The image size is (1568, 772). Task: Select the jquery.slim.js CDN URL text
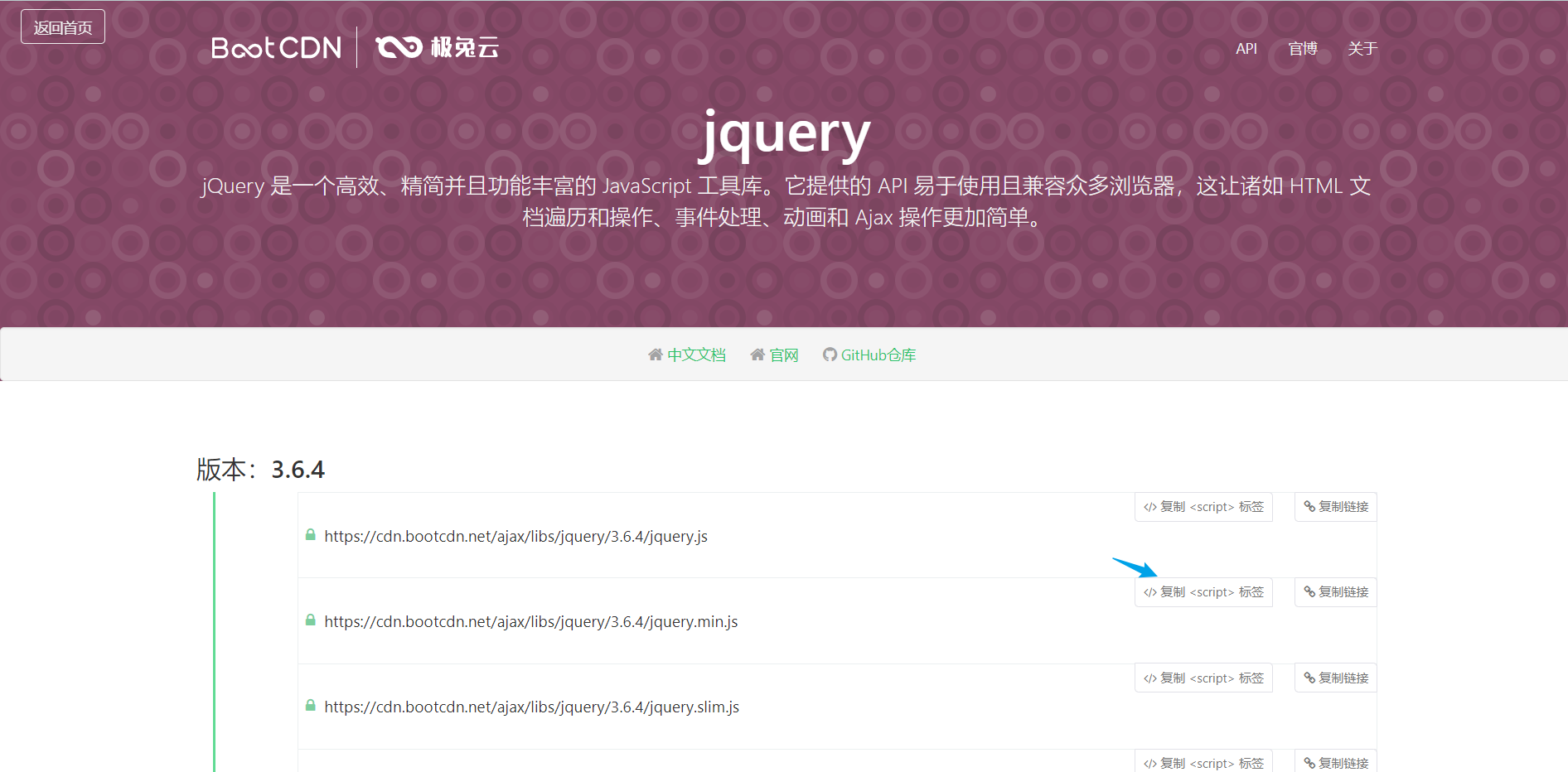[x=531, y=707]
